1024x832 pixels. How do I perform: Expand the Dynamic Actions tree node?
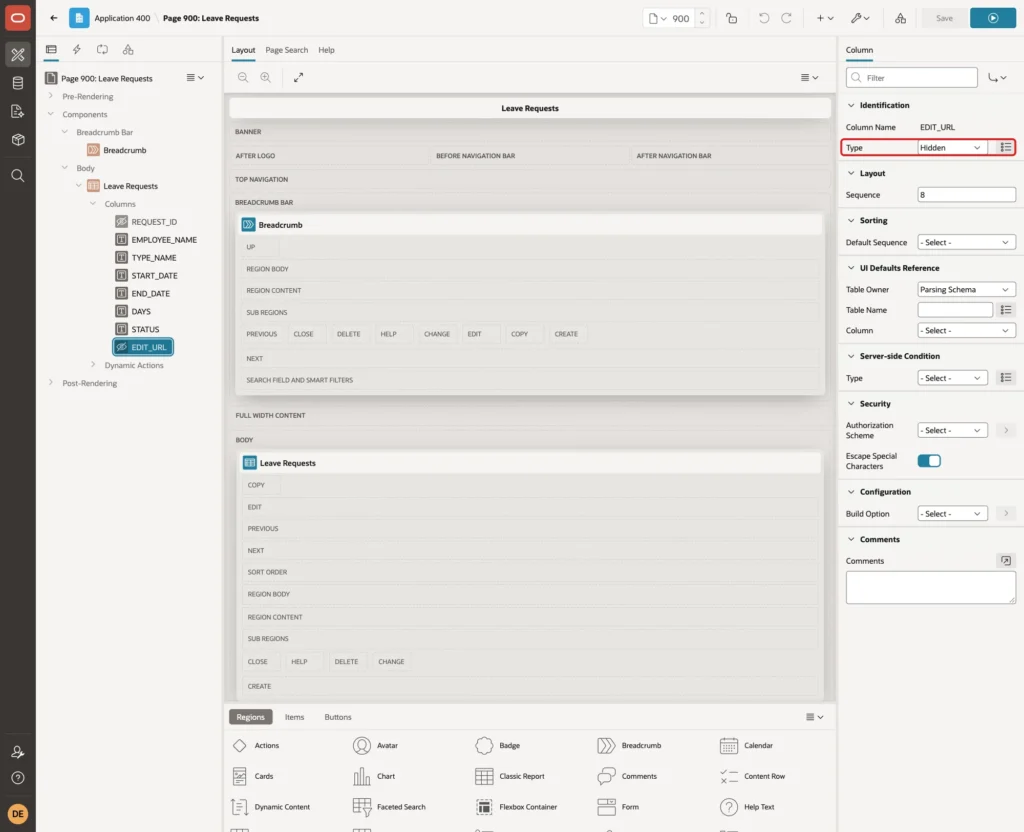pyautogui.click(x=93, y=365)
